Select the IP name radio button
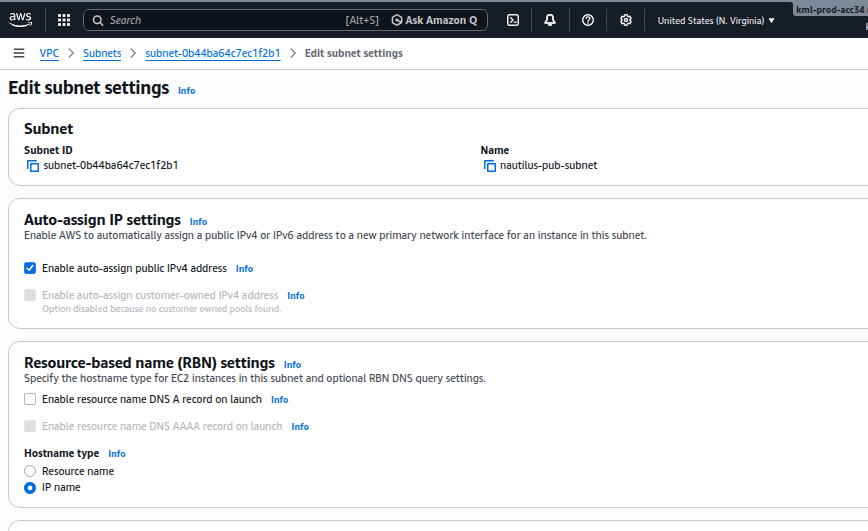The image size is (868, 531). [30, 487]
